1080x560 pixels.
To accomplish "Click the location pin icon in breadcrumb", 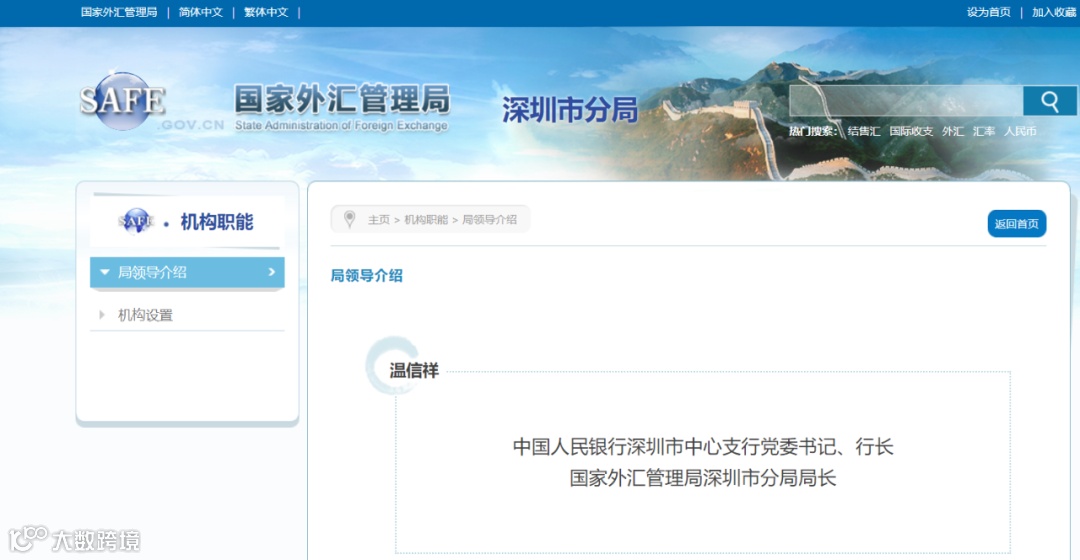I will 349,219.
